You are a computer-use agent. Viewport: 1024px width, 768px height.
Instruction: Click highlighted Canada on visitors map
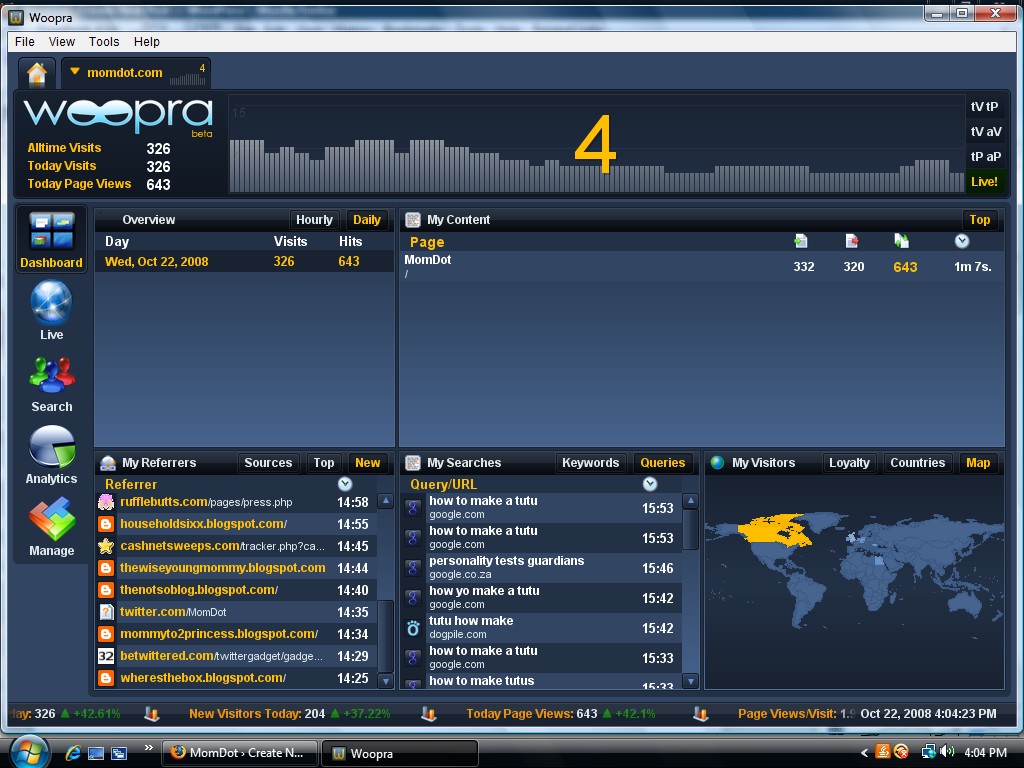(x=776, y=530)
